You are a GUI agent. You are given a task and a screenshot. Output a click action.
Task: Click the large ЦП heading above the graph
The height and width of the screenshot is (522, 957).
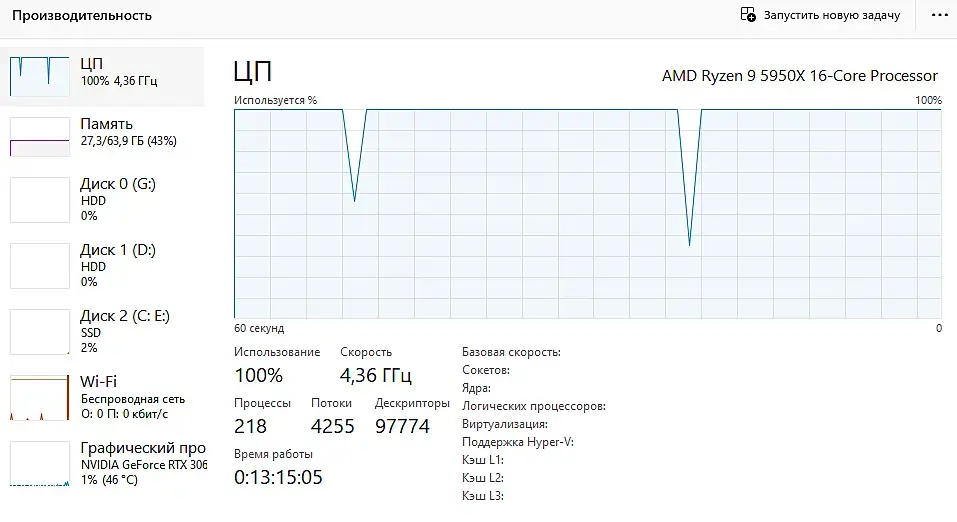point(253,72)
